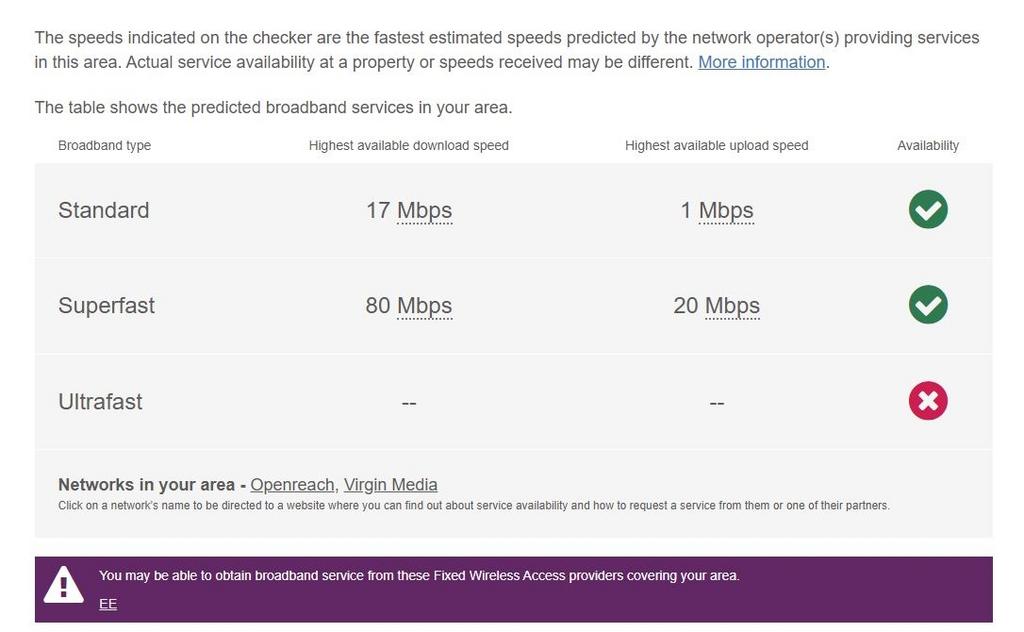
Task: Click the warning triangle icon in purple banner
Action: tap(63, 584)
